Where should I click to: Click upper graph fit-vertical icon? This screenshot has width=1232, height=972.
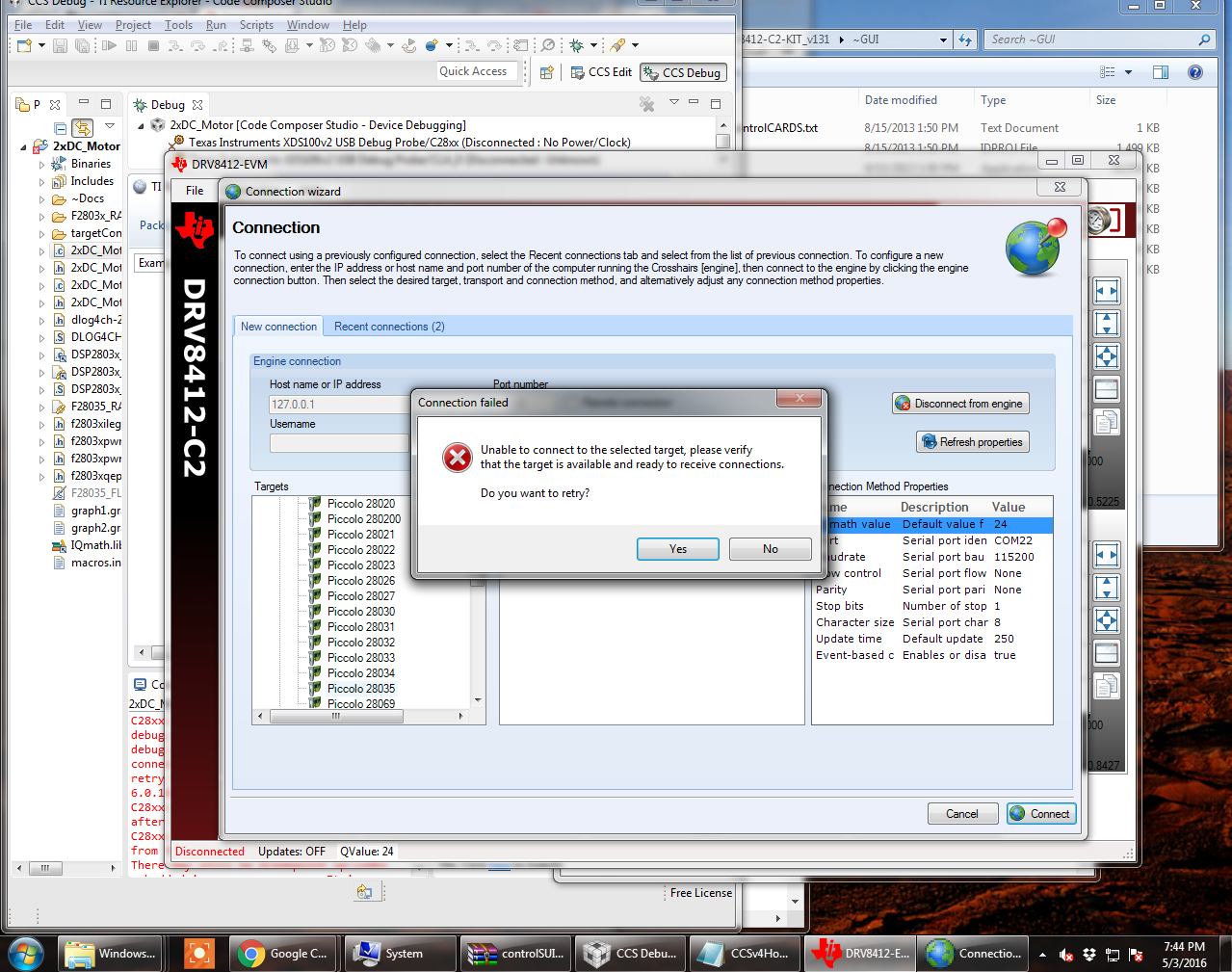tap(1107, 324)
